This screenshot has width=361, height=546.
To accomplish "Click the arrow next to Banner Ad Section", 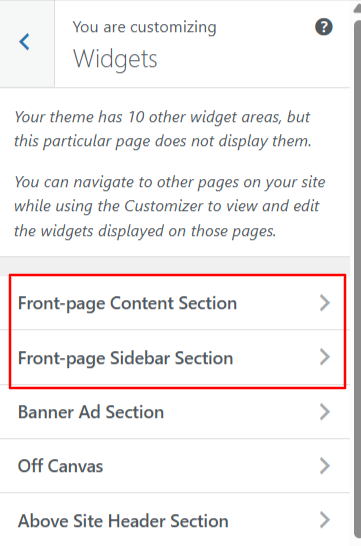I will coord(324,412).
